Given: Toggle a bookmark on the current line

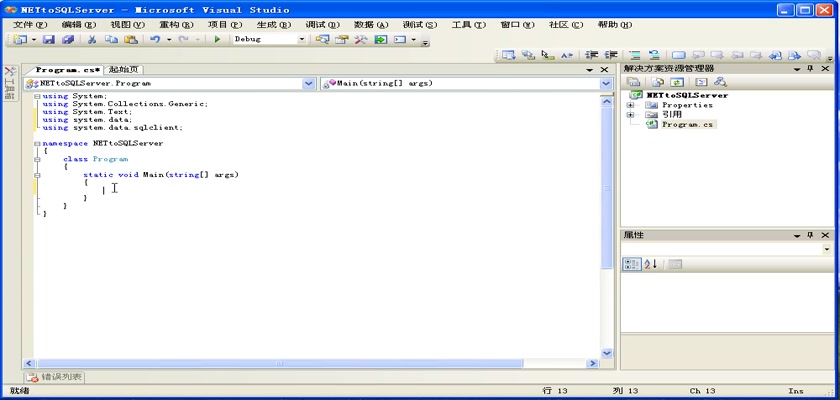Looking at the screenshot, I should 679,55.
